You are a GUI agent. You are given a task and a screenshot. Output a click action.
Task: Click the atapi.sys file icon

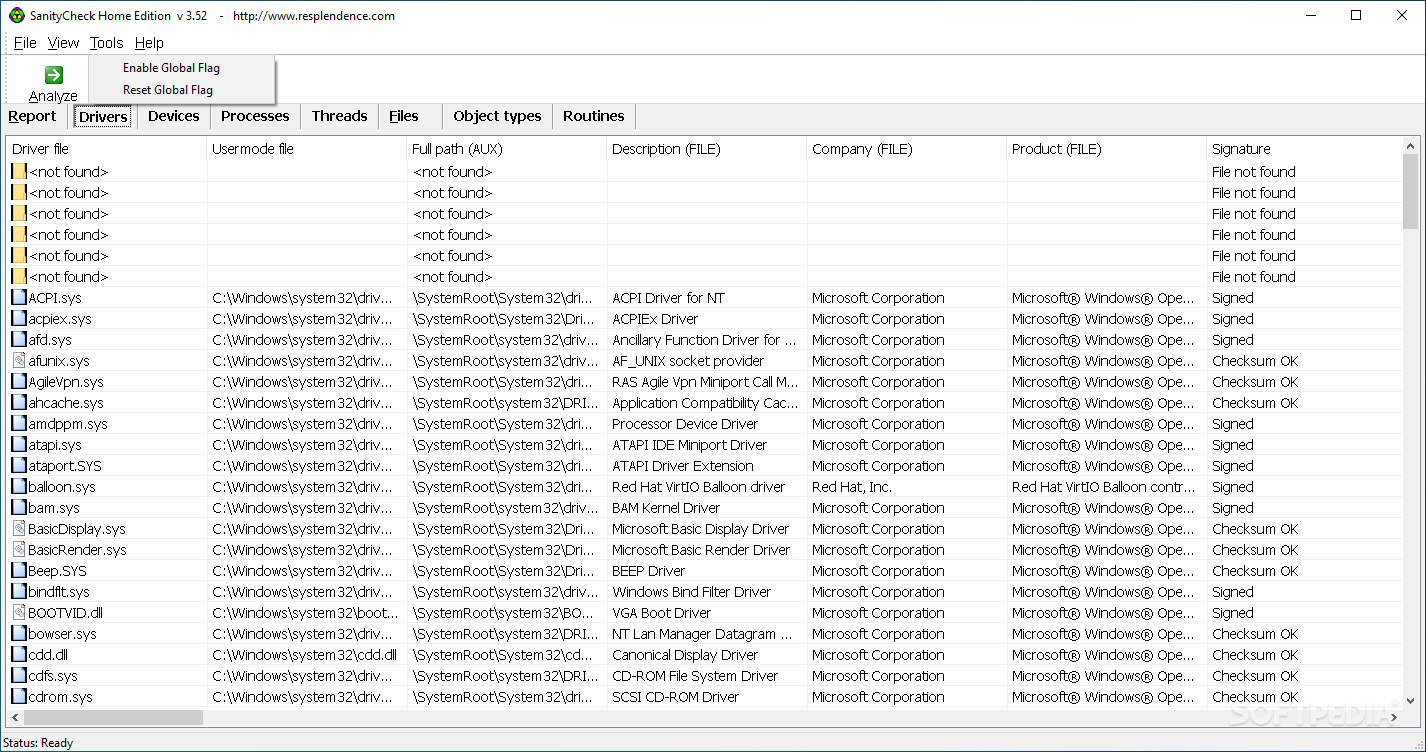click(19, 445)
